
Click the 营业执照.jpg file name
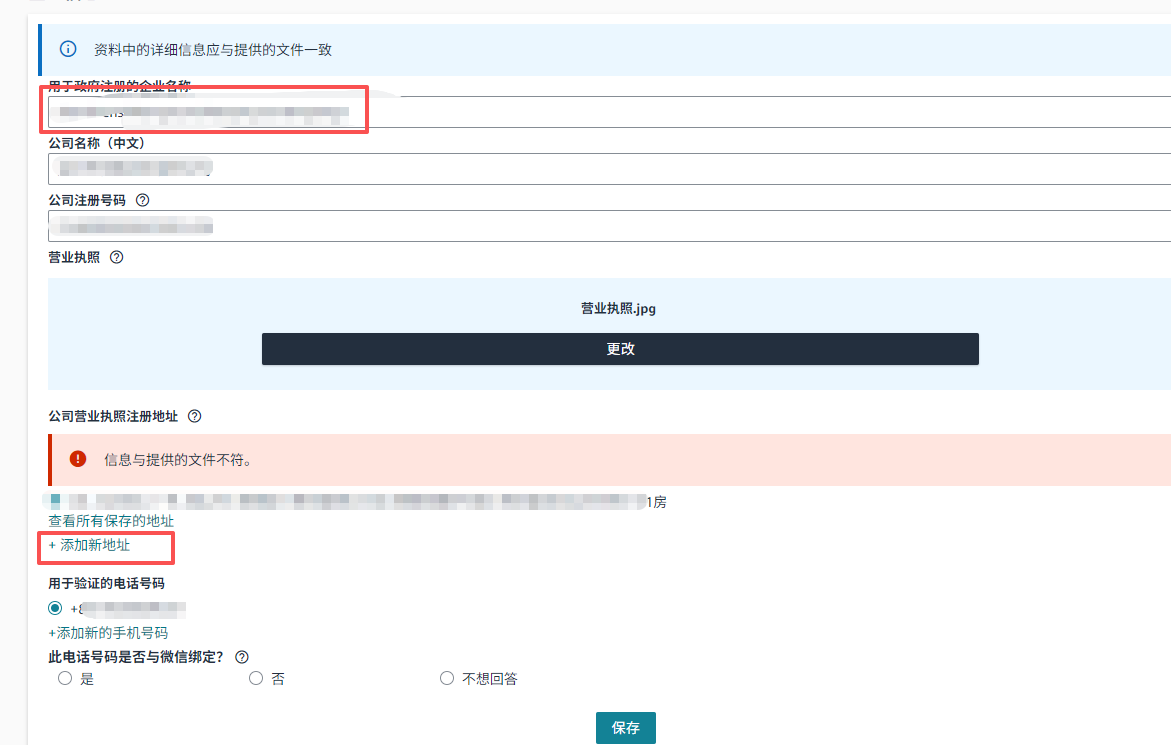click(x=618, y=309)
